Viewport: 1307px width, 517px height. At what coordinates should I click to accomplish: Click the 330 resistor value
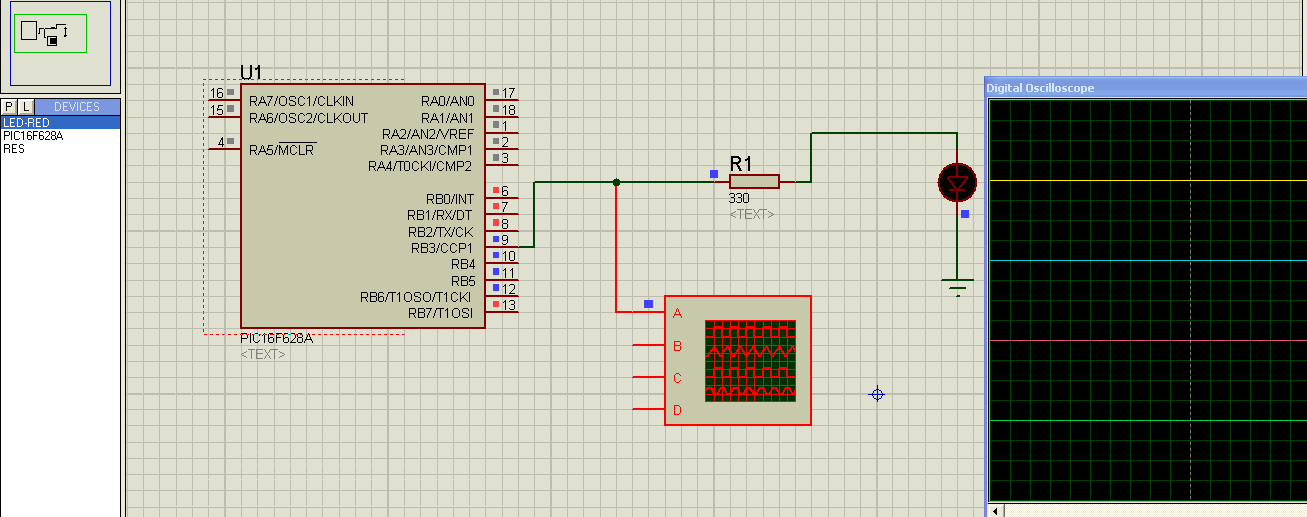[739, 198]
